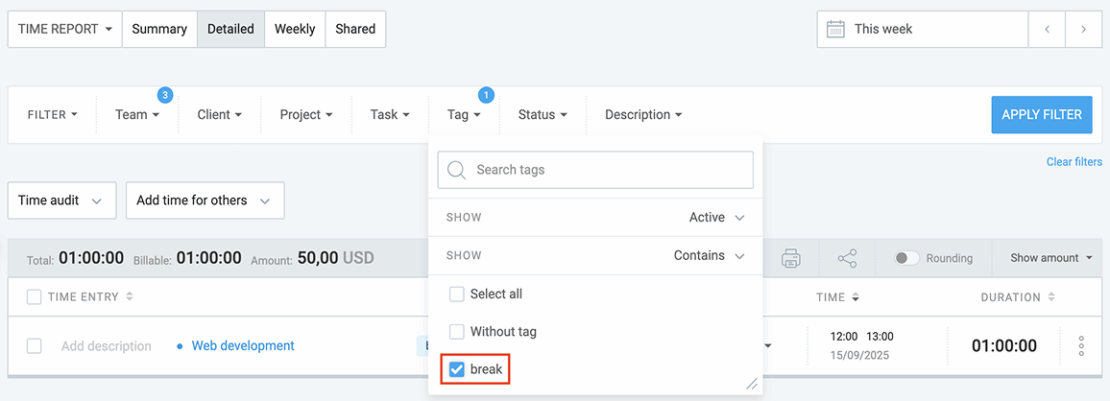Click the calendar icon in date picker
The image size is (1110, 401).
[835, 30]
